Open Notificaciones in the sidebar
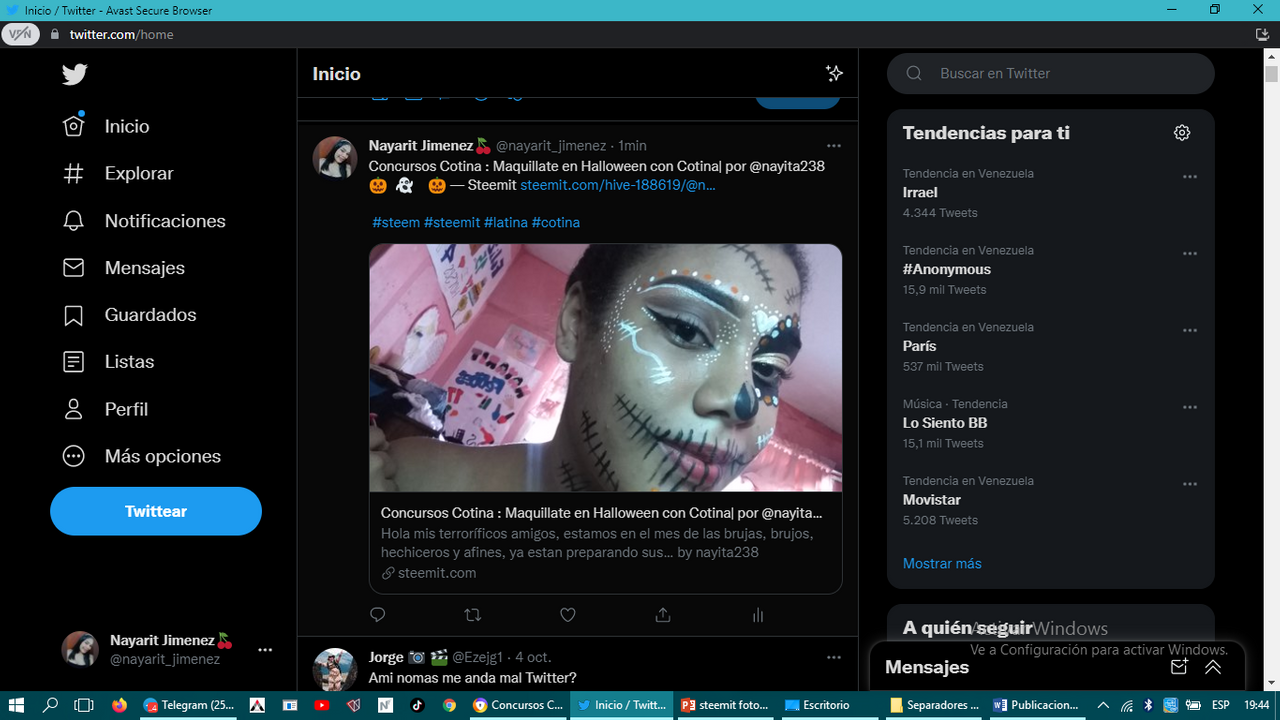Screen dimensions: 1280x720 [x=144, y=221]
